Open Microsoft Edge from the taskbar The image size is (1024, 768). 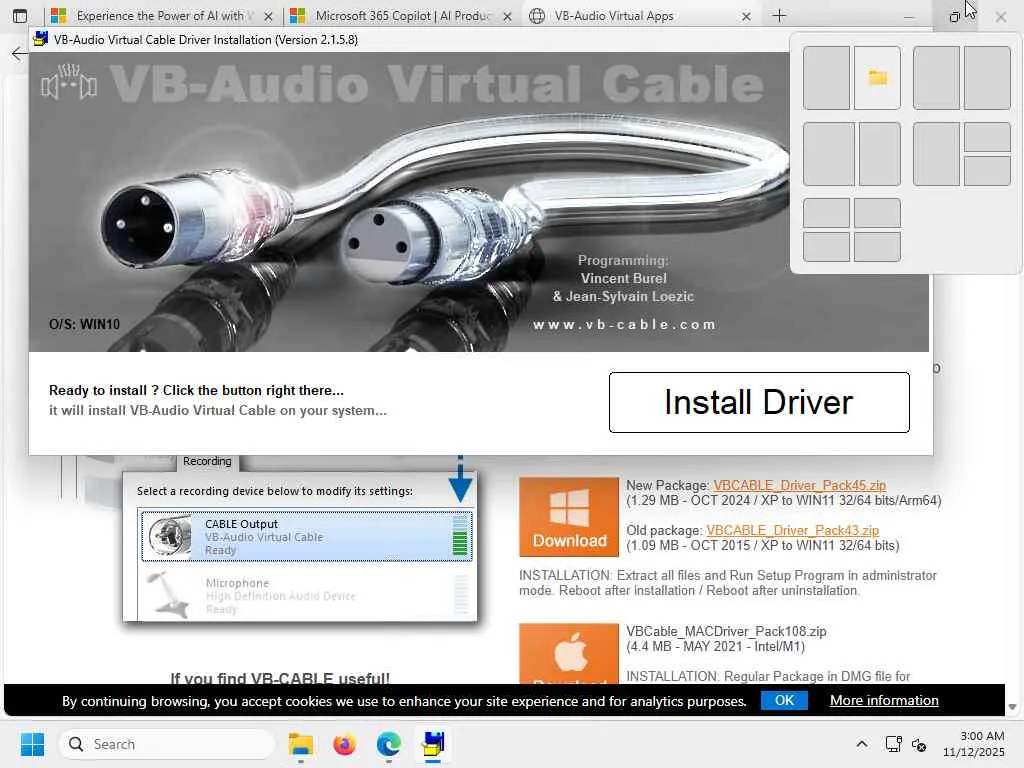(389, 744)
